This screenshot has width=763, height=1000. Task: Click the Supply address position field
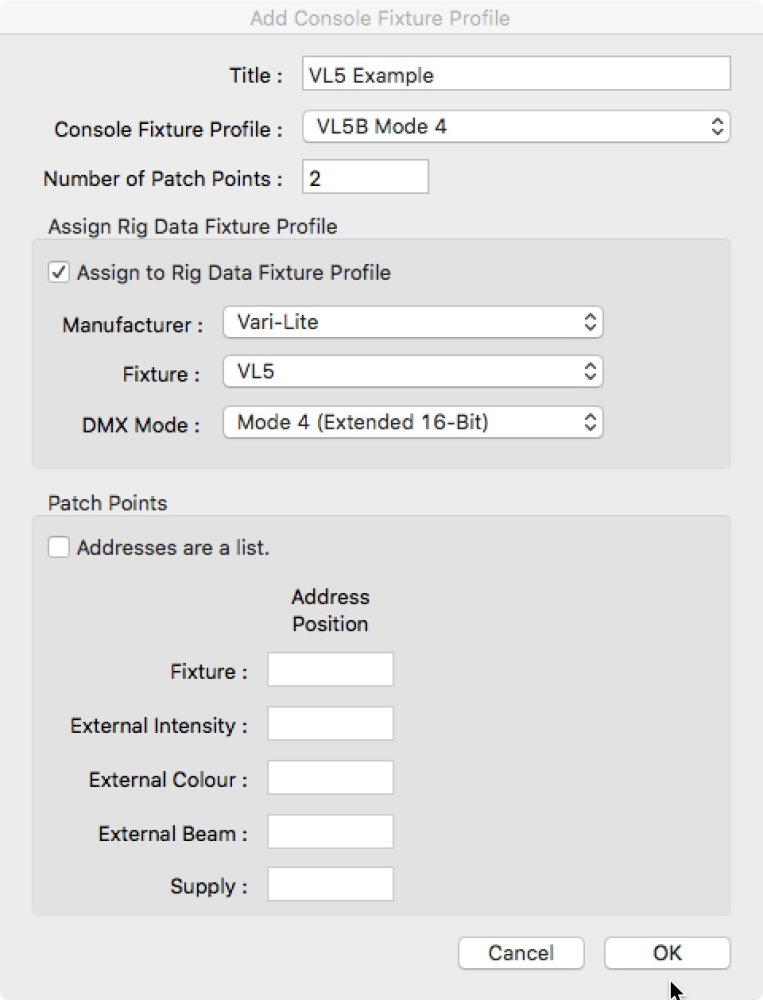(x=330, y=884)
